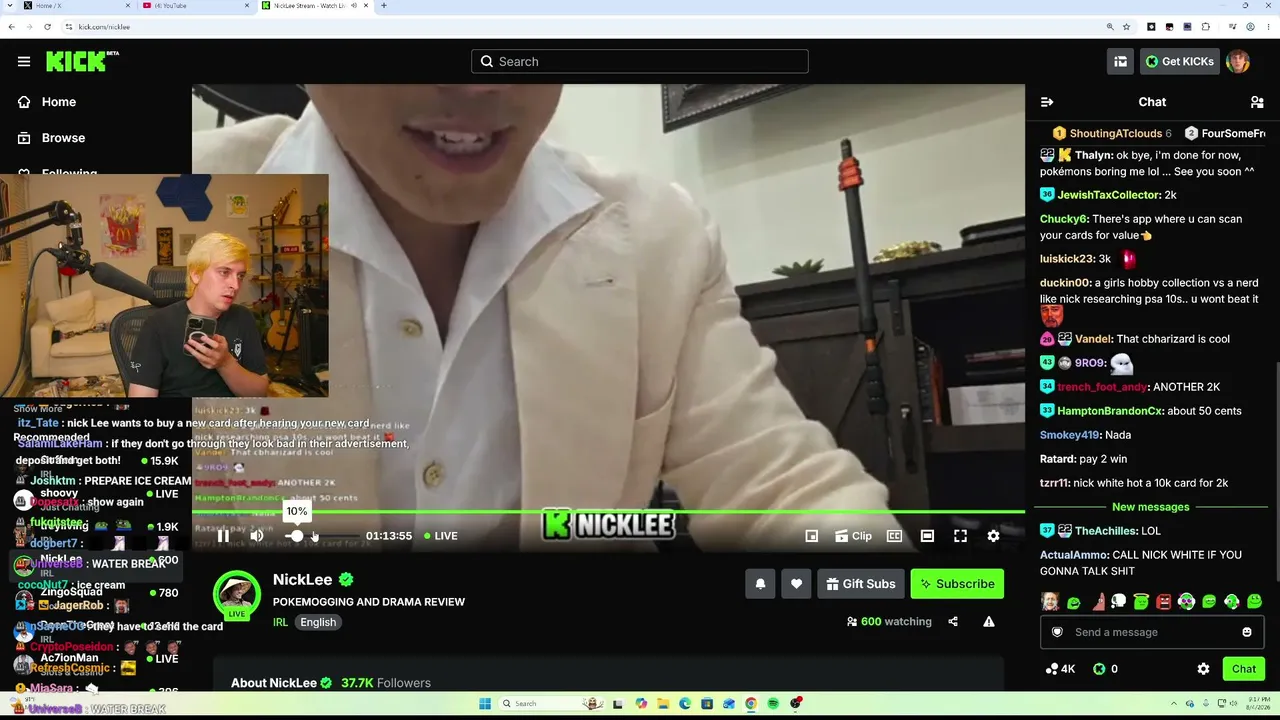Click the Send a message field

pos(1153,632)
